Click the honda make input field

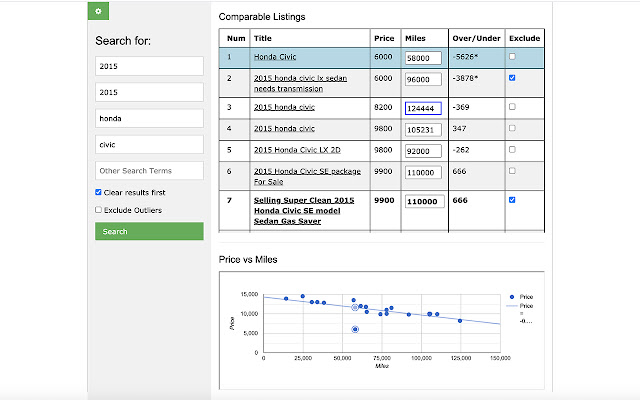pos(149,118)
